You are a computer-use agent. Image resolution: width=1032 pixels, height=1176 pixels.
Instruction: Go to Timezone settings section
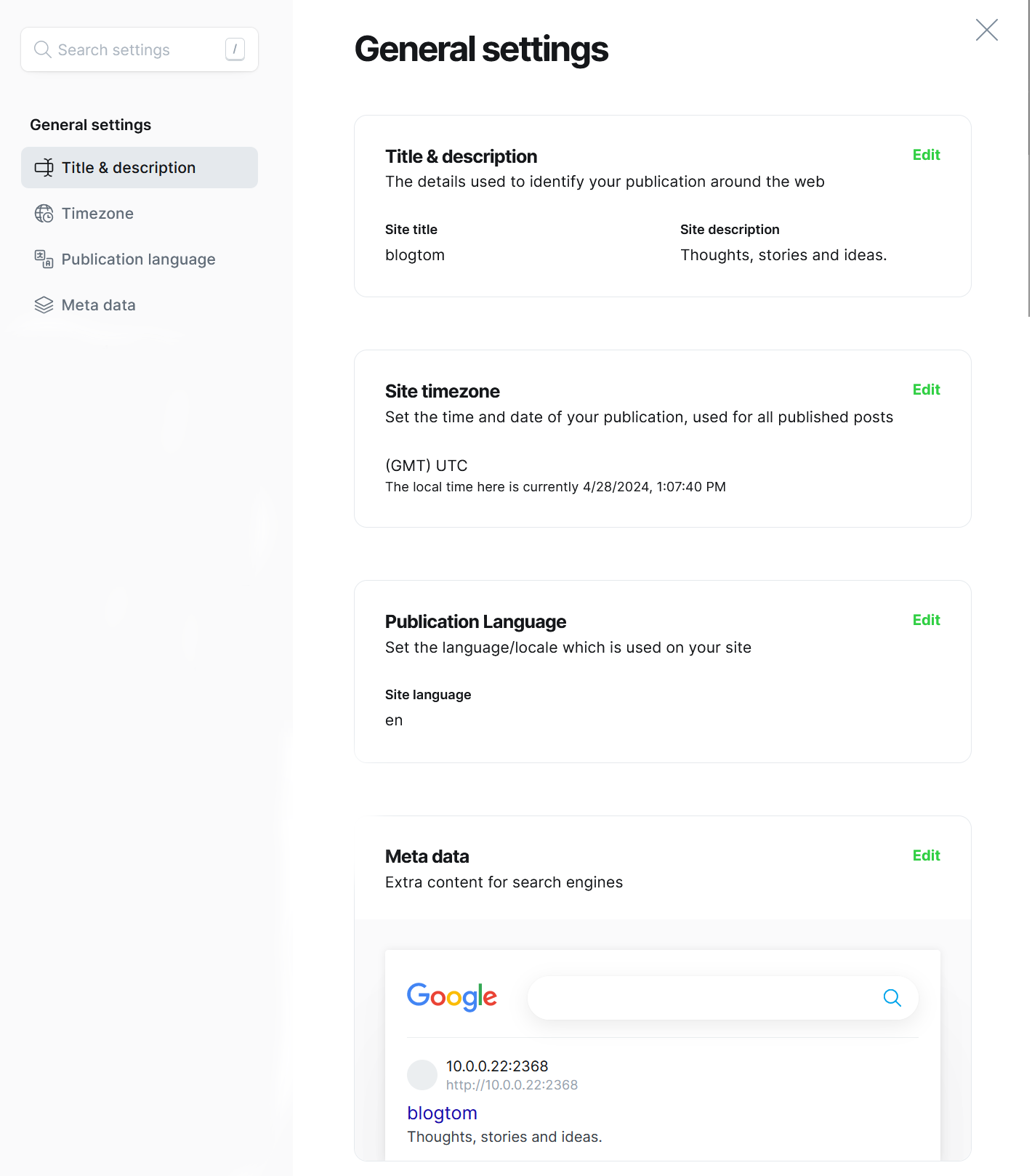(x=97, y=214)
